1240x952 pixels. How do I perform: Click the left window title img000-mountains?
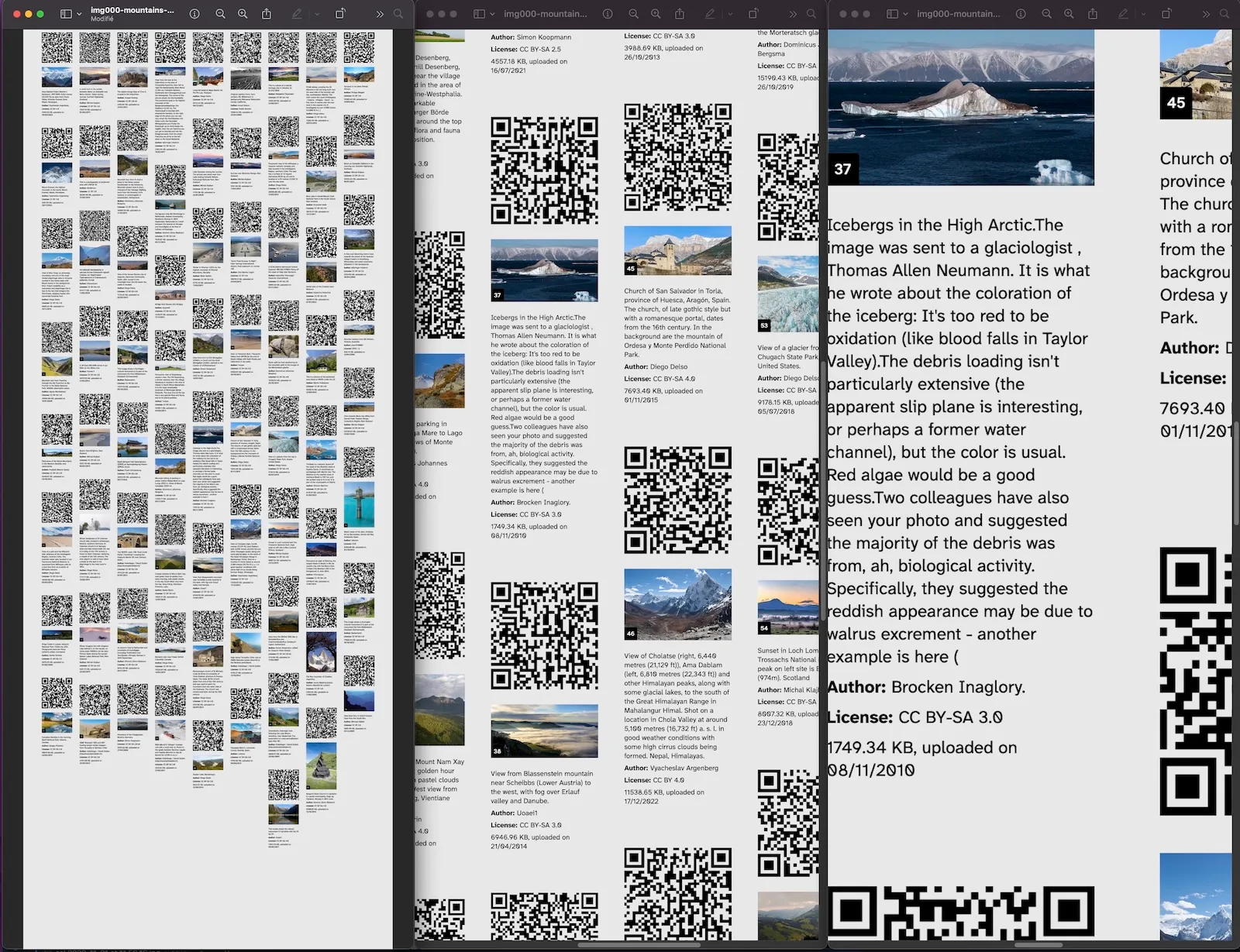(x=132, y=10)
